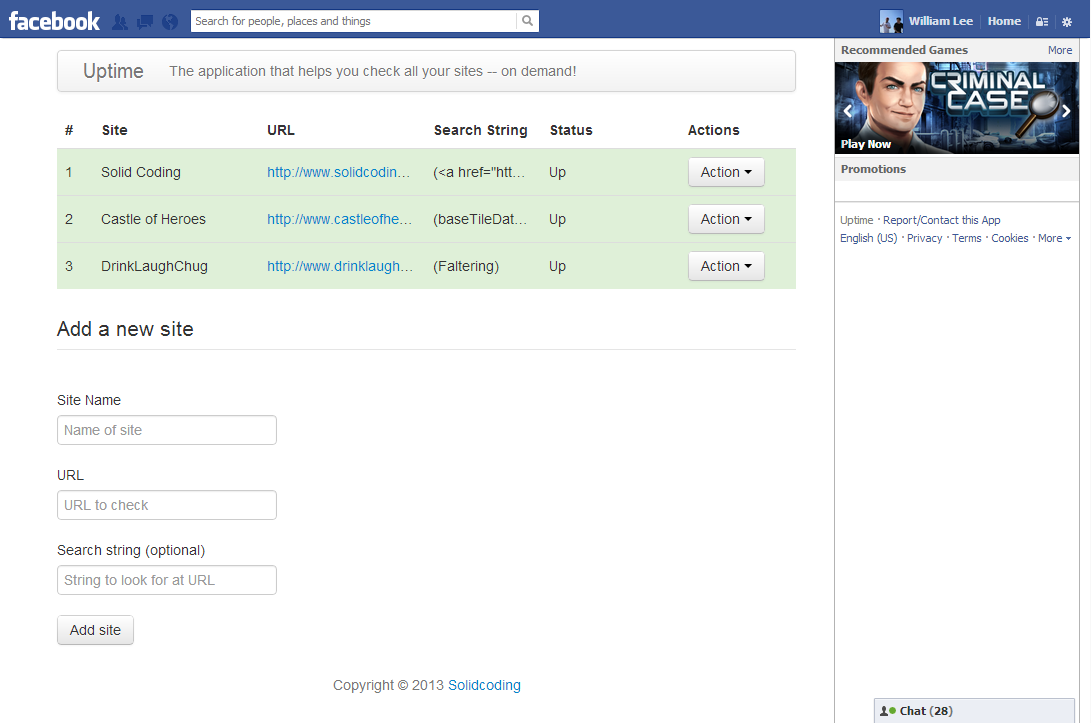The width and height of the screenshot is (1091, 723).
Task: Click Report/Contact this App link
Action: [941, 220]
